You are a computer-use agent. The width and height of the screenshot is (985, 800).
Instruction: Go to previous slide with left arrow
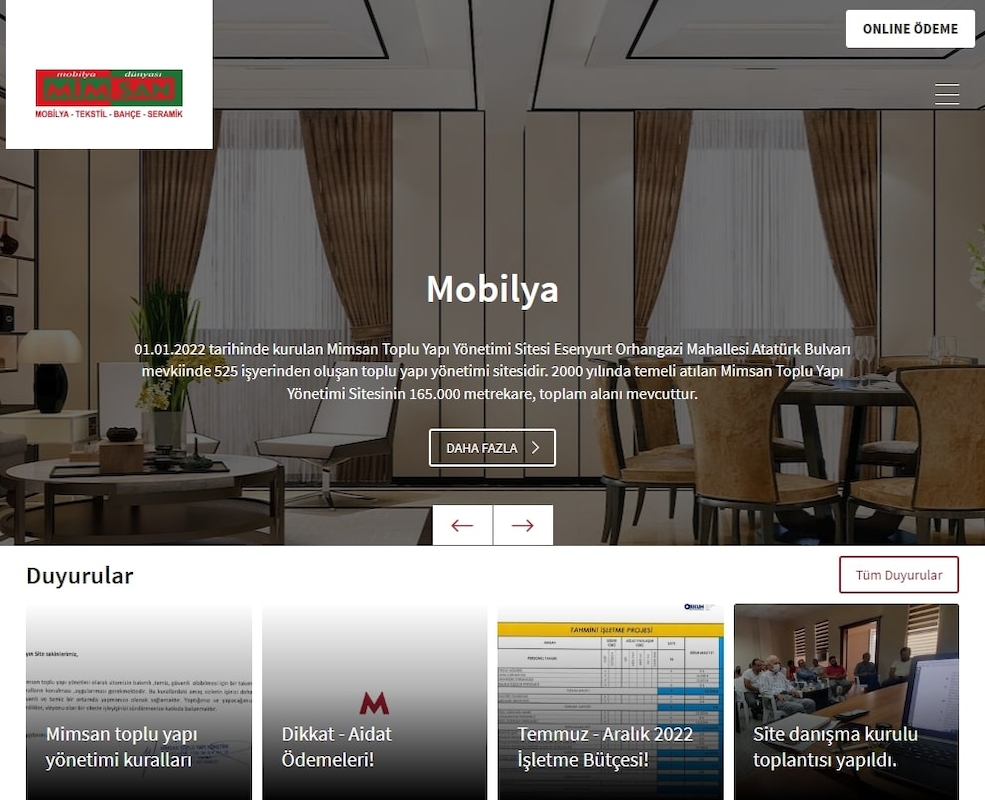tap(462, 525)
